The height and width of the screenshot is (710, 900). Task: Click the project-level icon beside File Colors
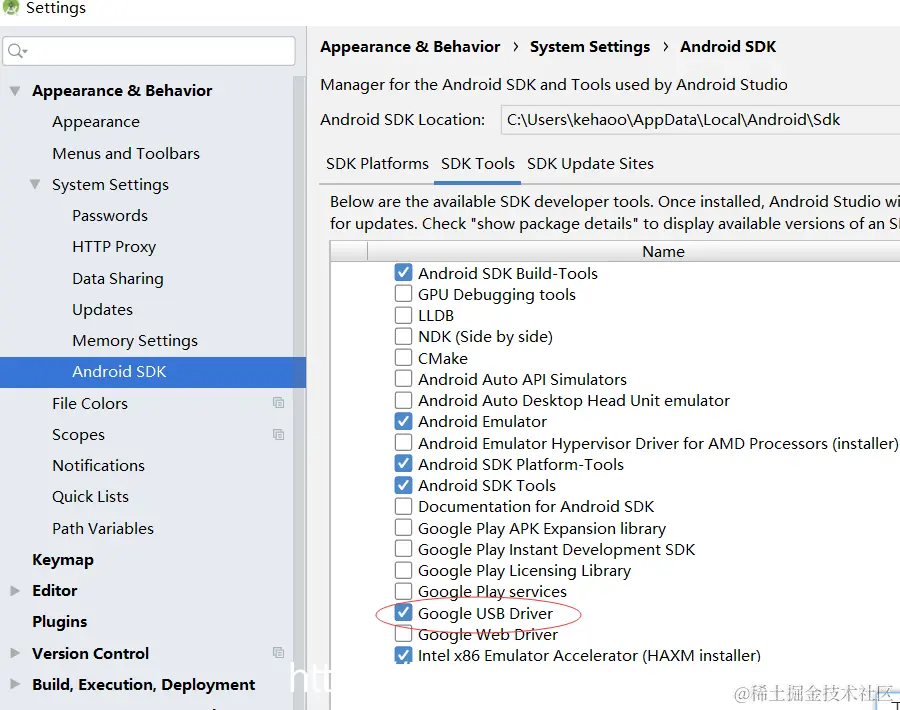pos(278,403)
